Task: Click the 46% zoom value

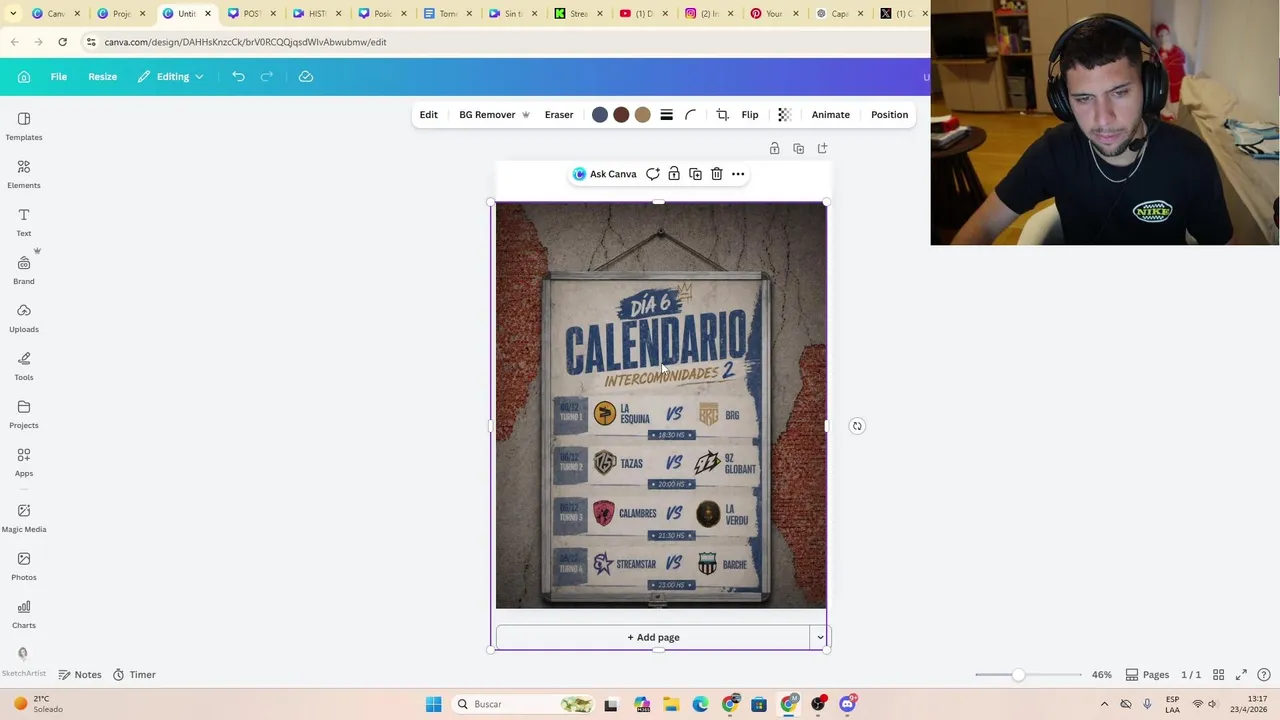Action: pyautogui.click(x=1102, y=675)
